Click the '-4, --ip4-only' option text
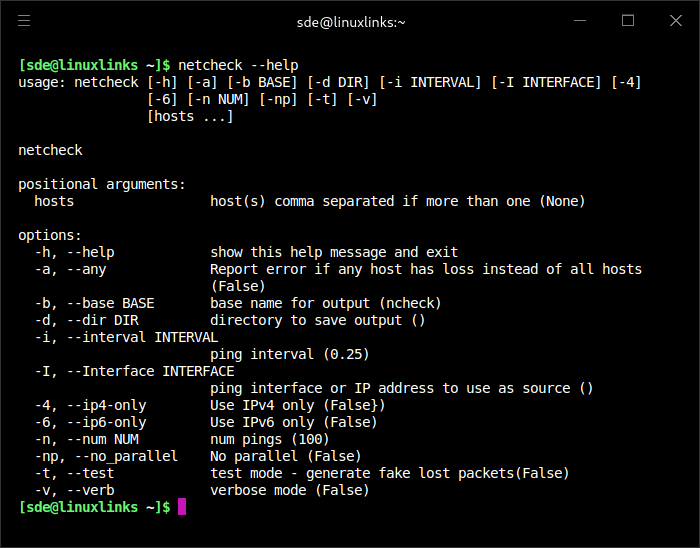Image resolution: width=700 pixels, height=548 pixels. (90, 405)
